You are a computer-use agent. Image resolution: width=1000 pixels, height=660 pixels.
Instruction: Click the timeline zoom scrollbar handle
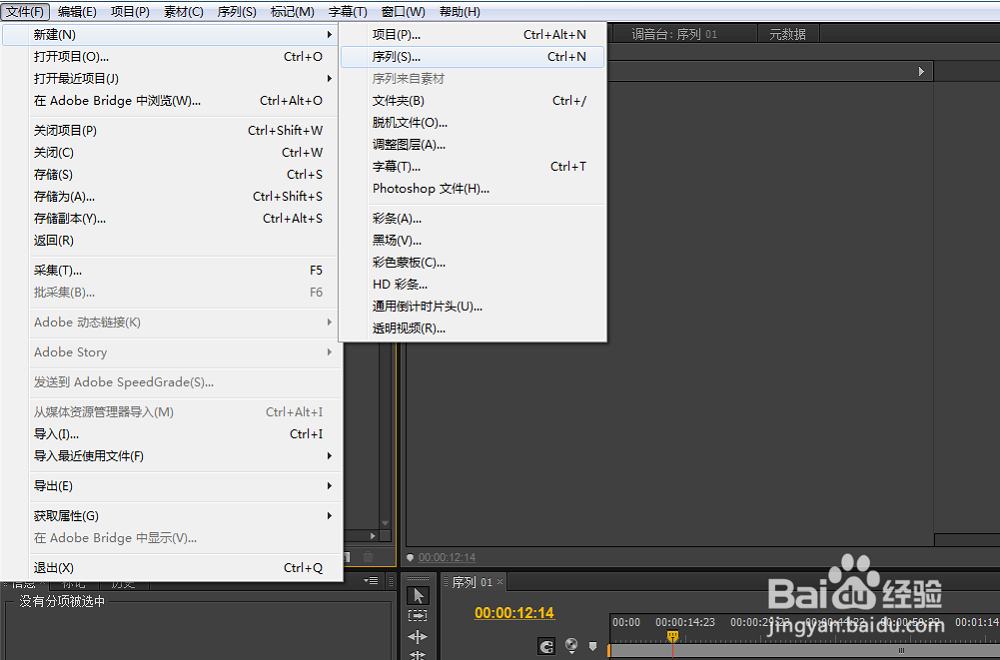[901, 651]
